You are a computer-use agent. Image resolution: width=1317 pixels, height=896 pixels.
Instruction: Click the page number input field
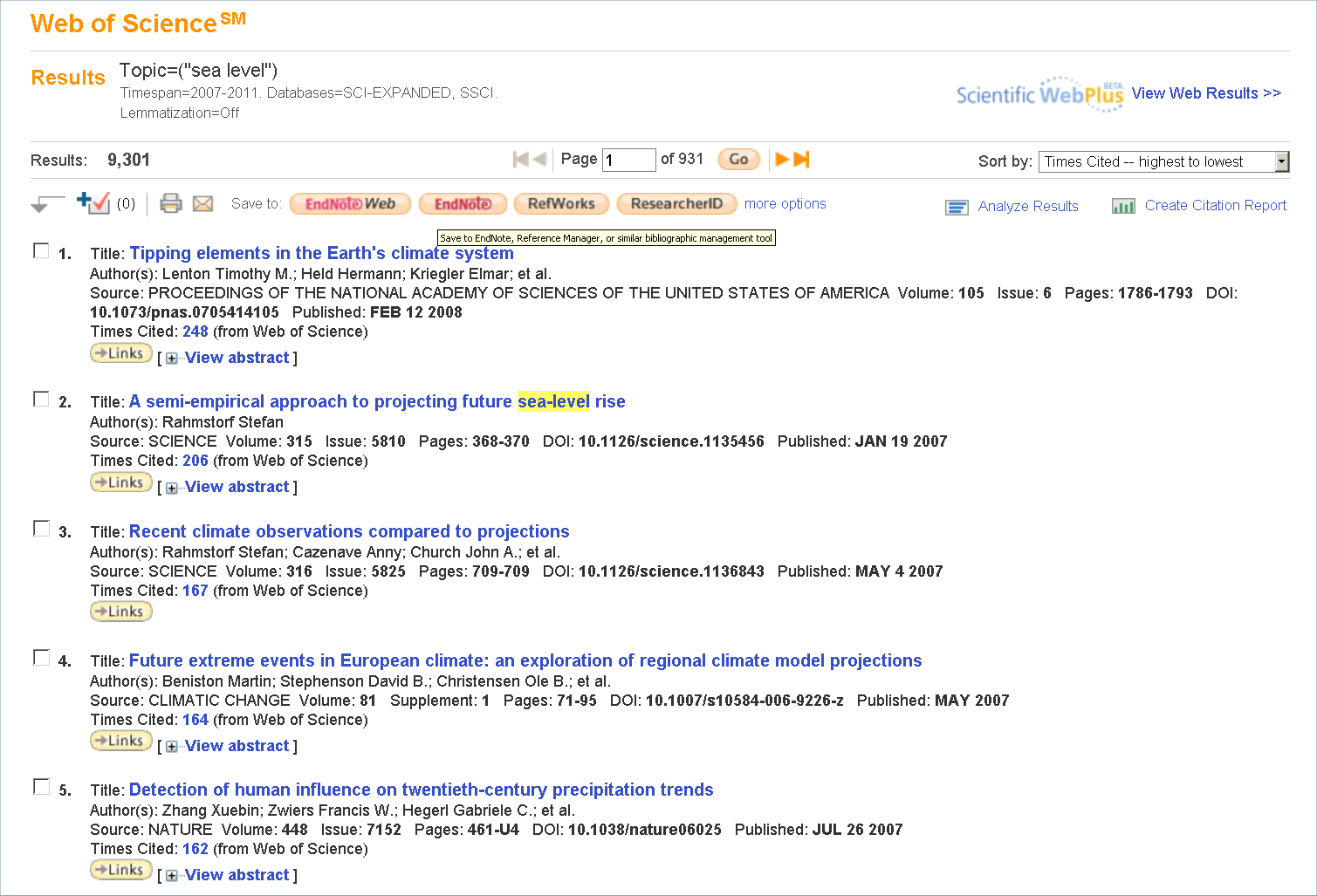pos(628,160)
